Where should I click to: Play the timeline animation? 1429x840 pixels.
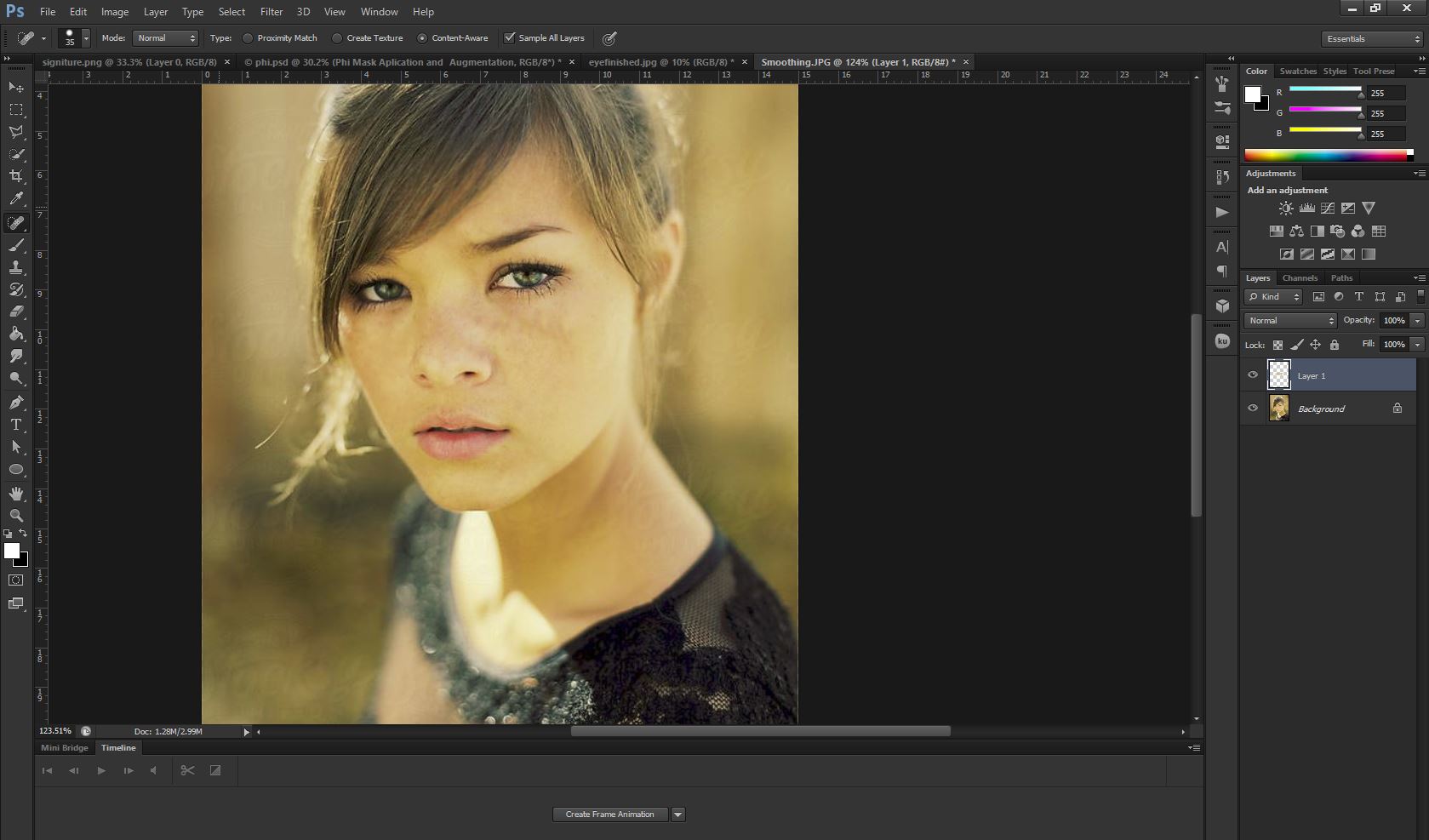101,771
